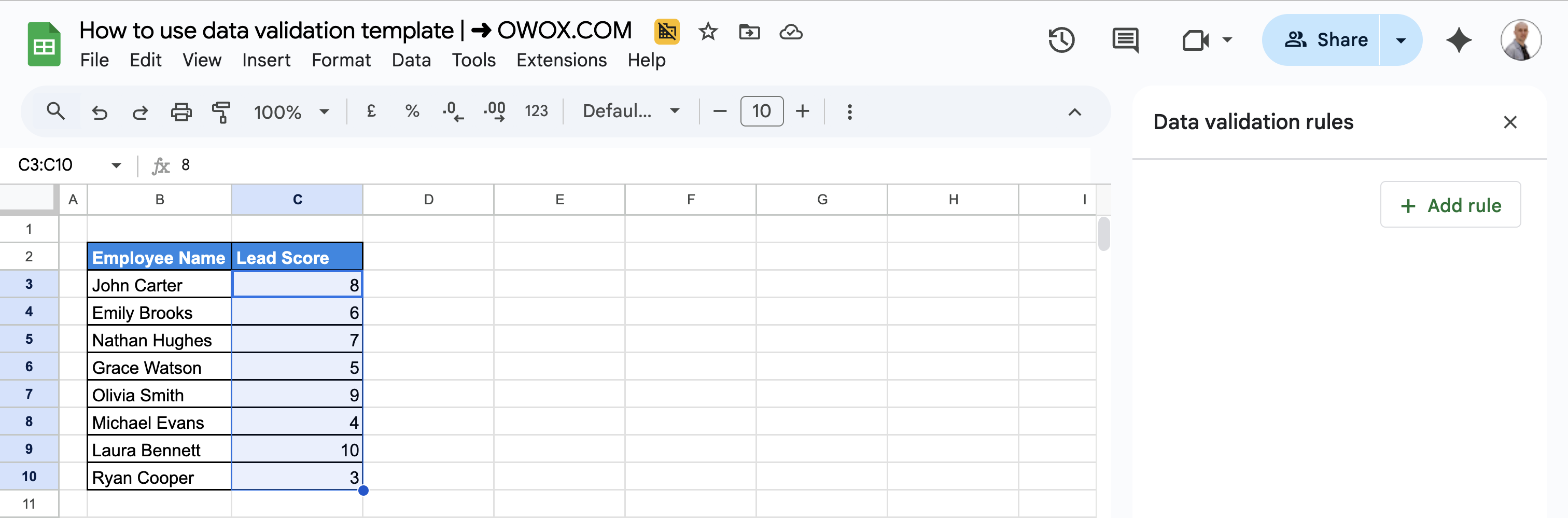
Task: Click the Share button
Action: tap(1321, 40)
